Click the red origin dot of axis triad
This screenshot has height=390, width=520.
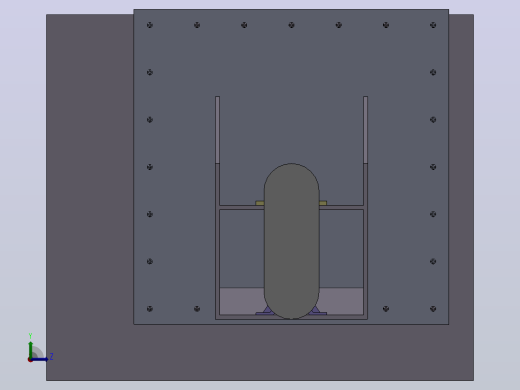click(30, 360)
